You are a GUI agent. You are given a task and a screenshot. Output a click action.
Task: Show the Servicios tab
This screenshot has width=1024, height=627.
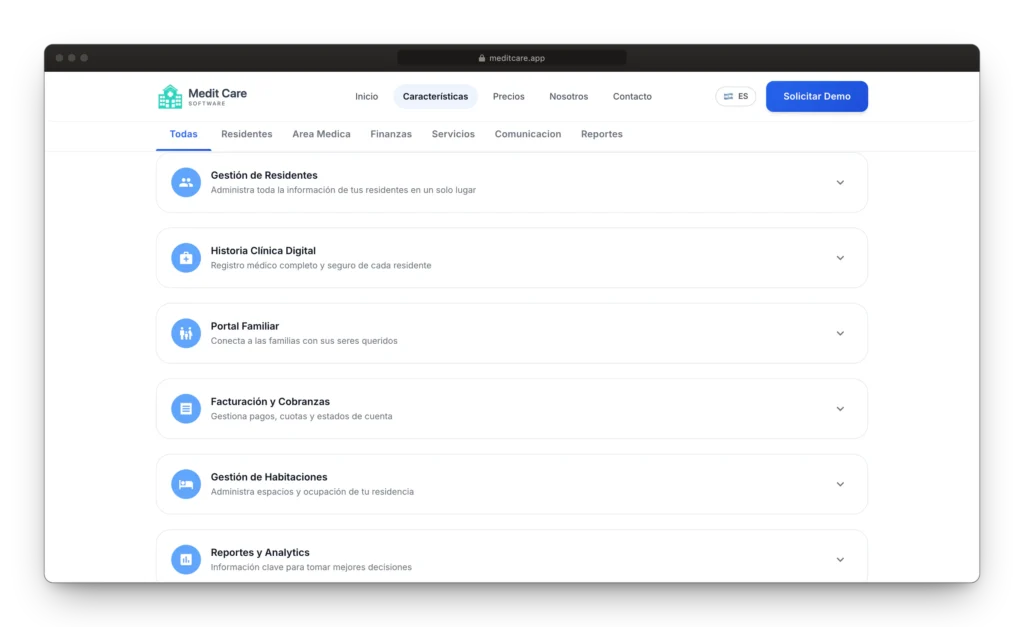pos(453,134)
